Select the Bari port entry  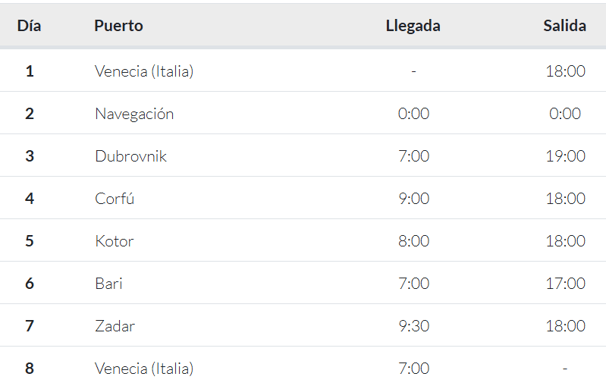coord(109,283)
